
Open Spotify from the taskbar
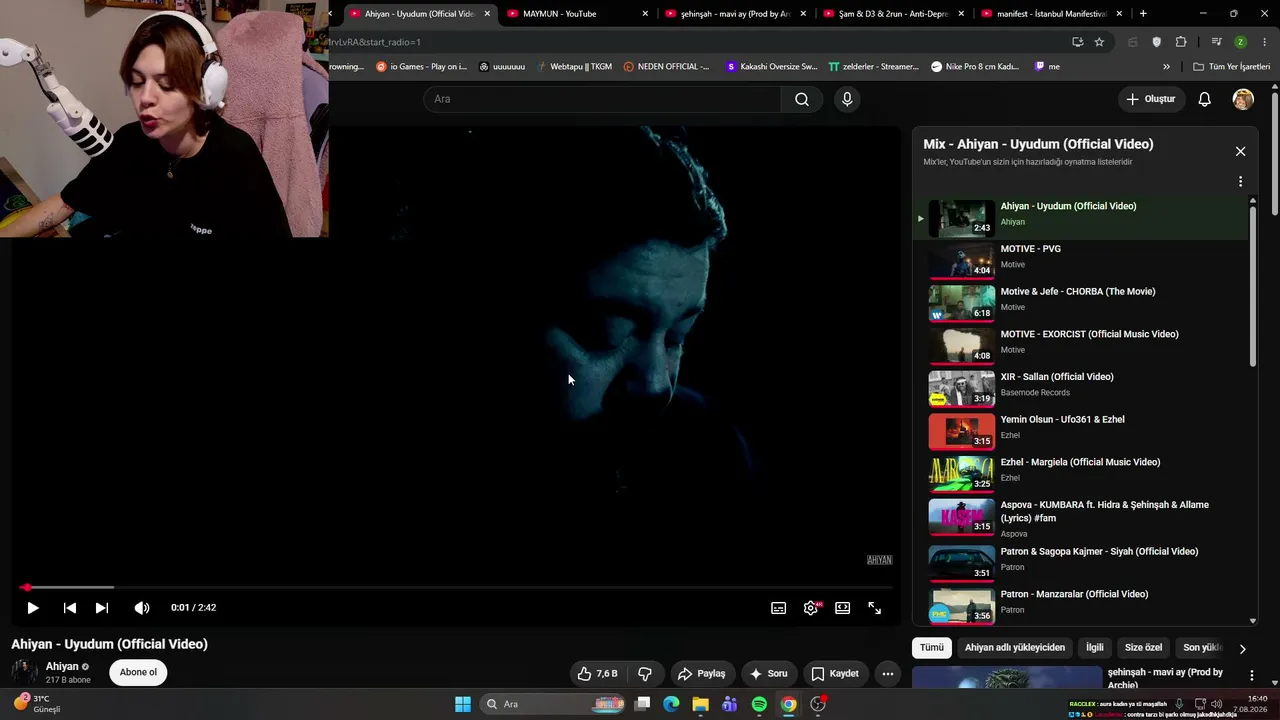click(x=759, y=704)
